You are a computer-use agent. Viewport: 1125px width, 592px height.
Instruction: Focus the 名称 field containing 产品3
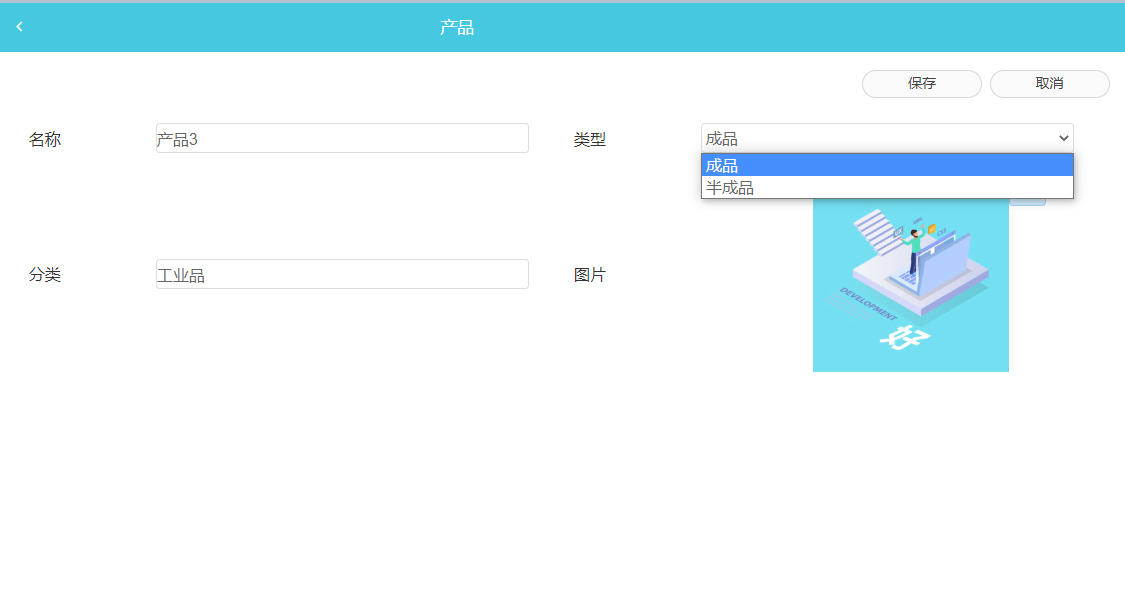(x=342, y=138)
